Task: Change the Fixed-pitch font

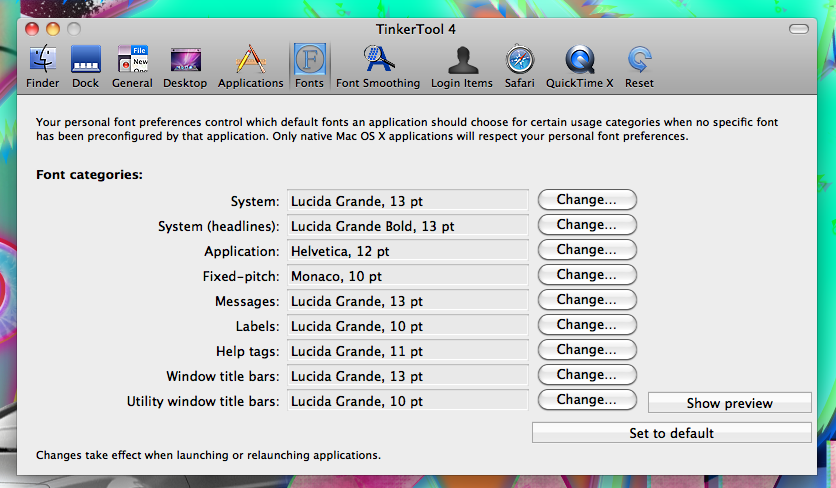Action: (587, 275)
